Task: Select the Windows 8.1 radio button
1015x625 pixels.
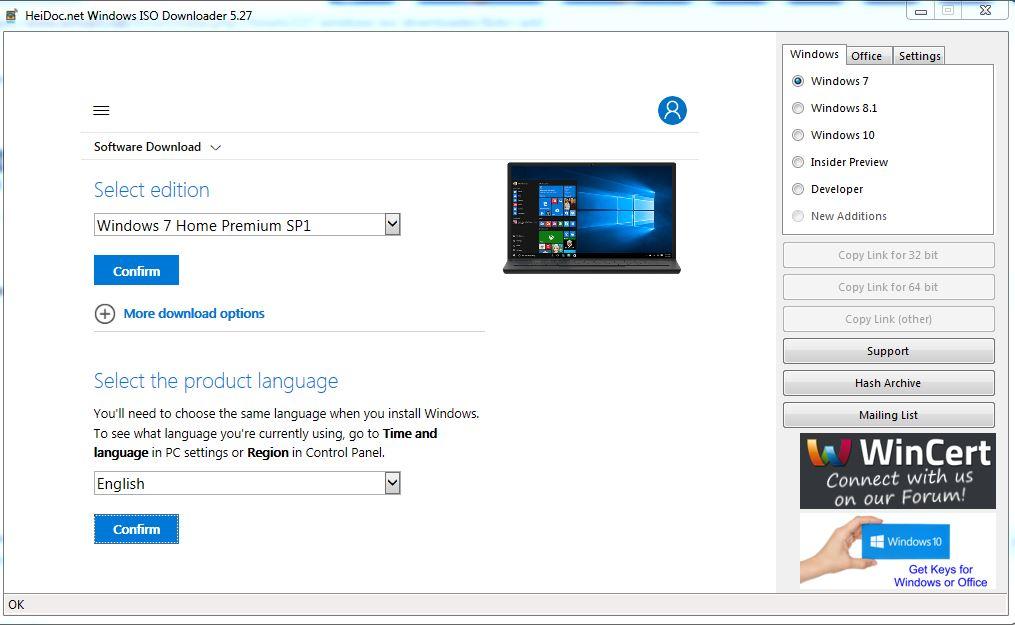Action: 798,108
